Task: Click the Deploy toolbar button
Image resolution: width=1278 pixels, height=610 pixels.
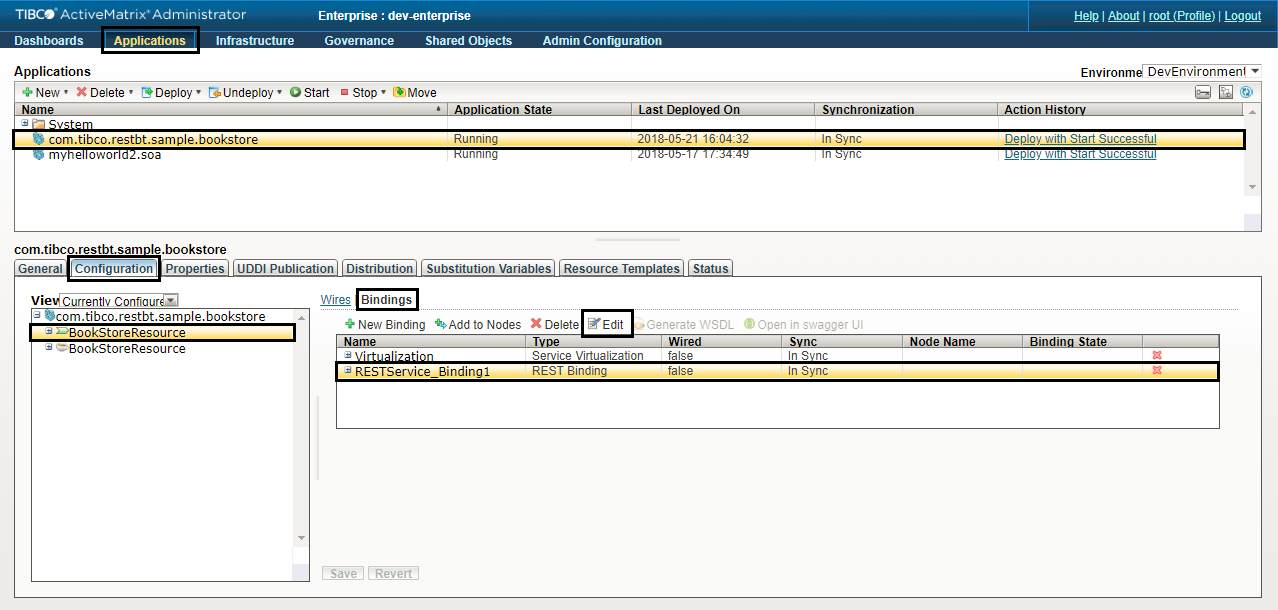Action: [x=167, y=92]
